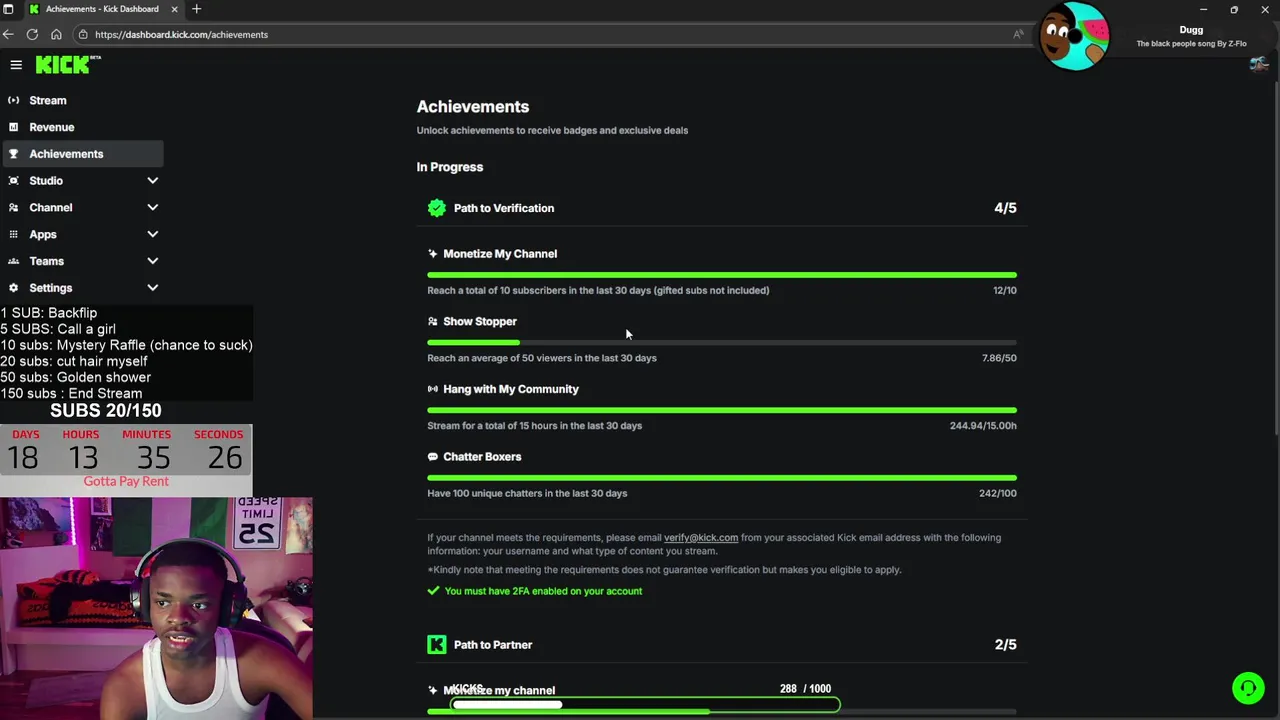Click the verify@kick.com email link

(x=701, y=538)
